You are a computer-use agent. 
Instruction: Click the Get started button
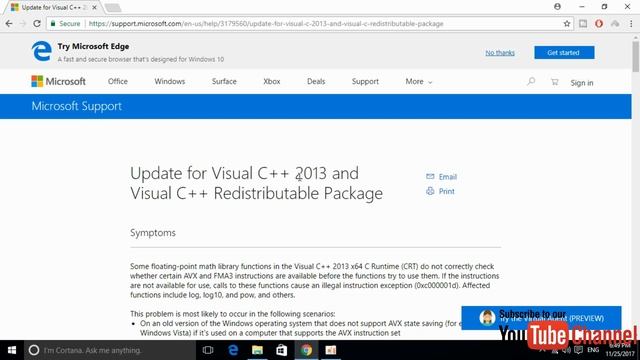click(564, 52)
